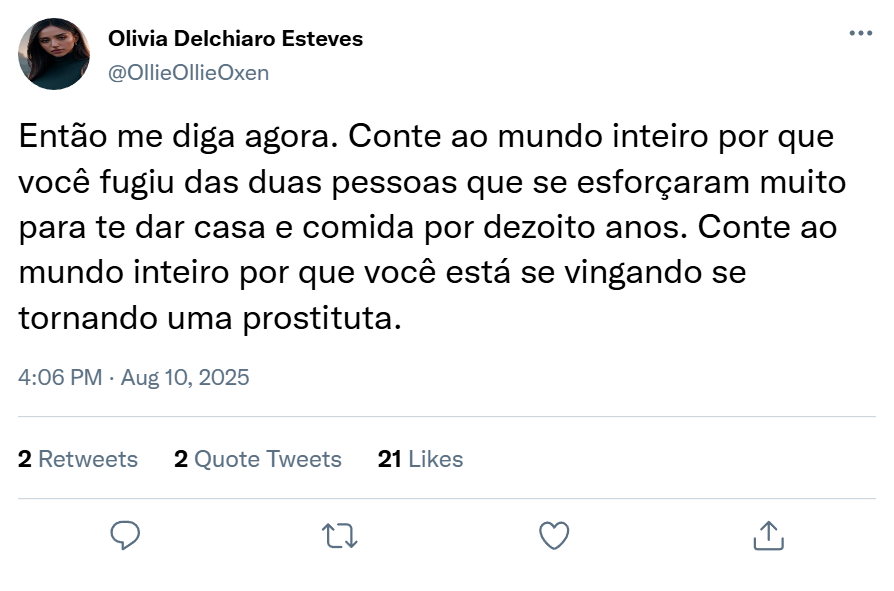Click the Aug 10, 2025 date

pyautogui.click(x=185, y=378)
